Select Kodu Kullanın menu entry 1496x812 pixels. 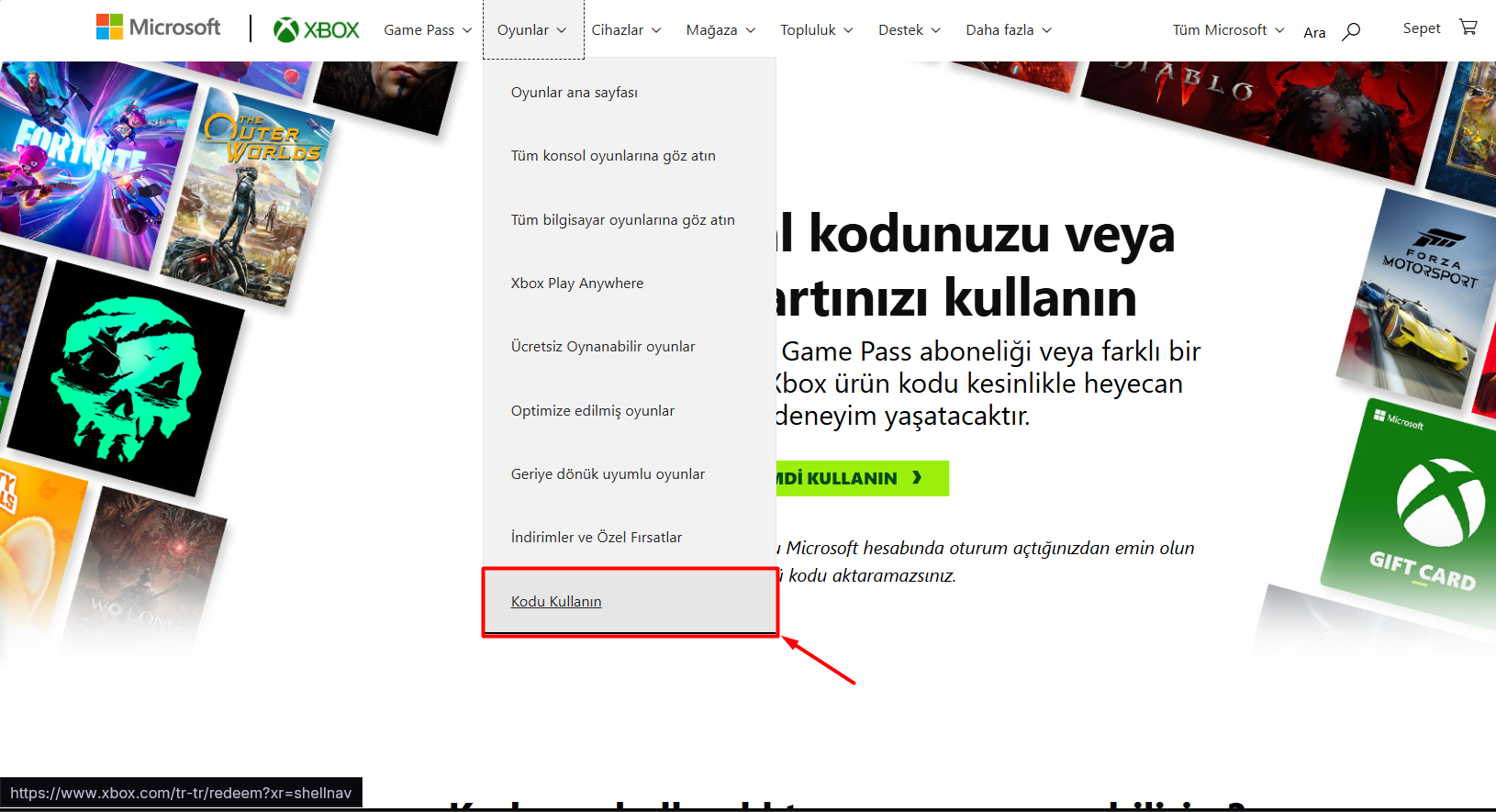point(556,602)
